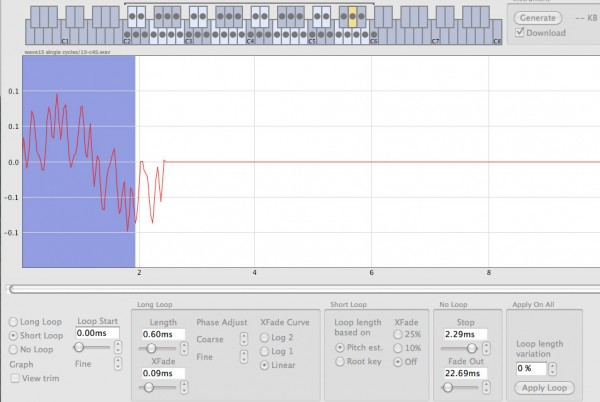This screenshot has width=600, height=402.
Task: Click the C3 key on the keyboard
Action: tap(188, 39)
